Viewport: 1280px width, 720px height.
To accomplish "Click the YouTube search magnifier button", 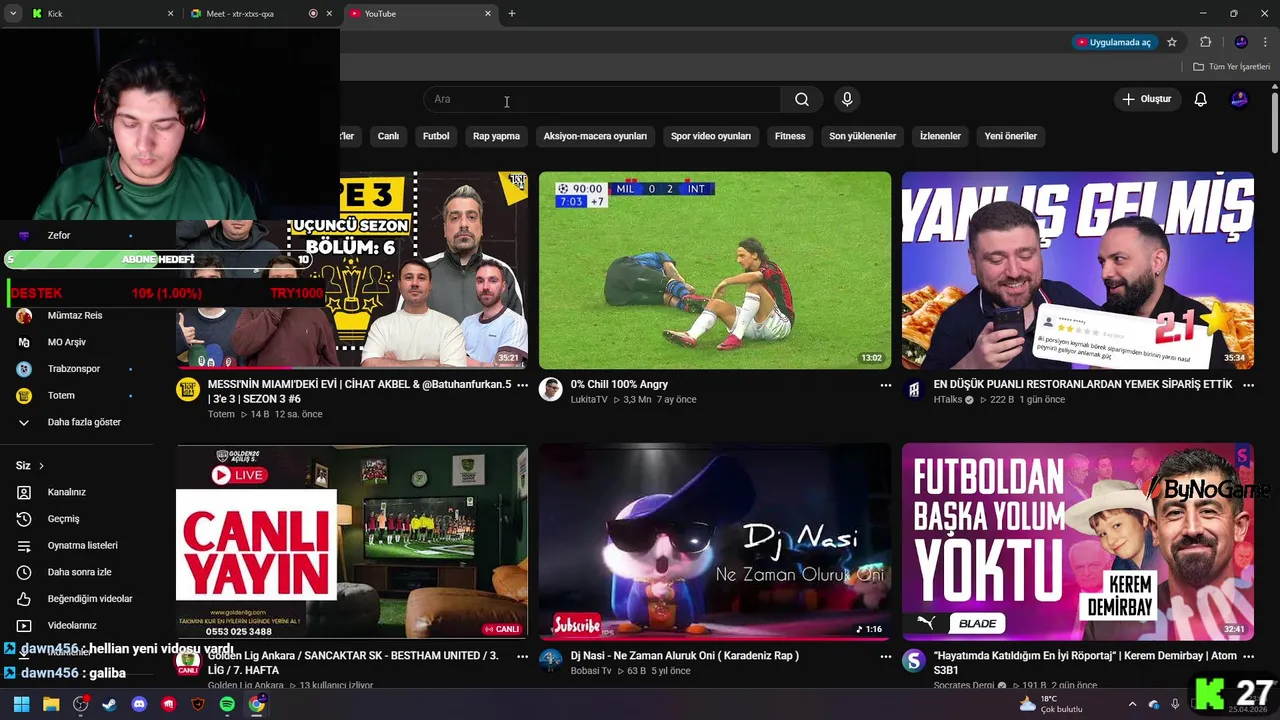I will pyautogui.click(x=801, y=99).
